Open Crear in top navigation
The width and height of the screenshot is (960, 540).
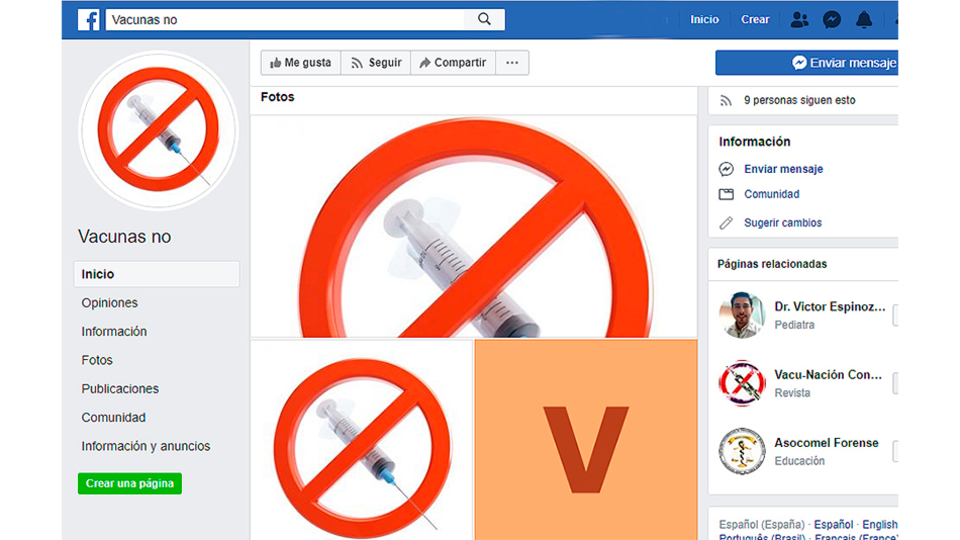(x=755, y=20)
